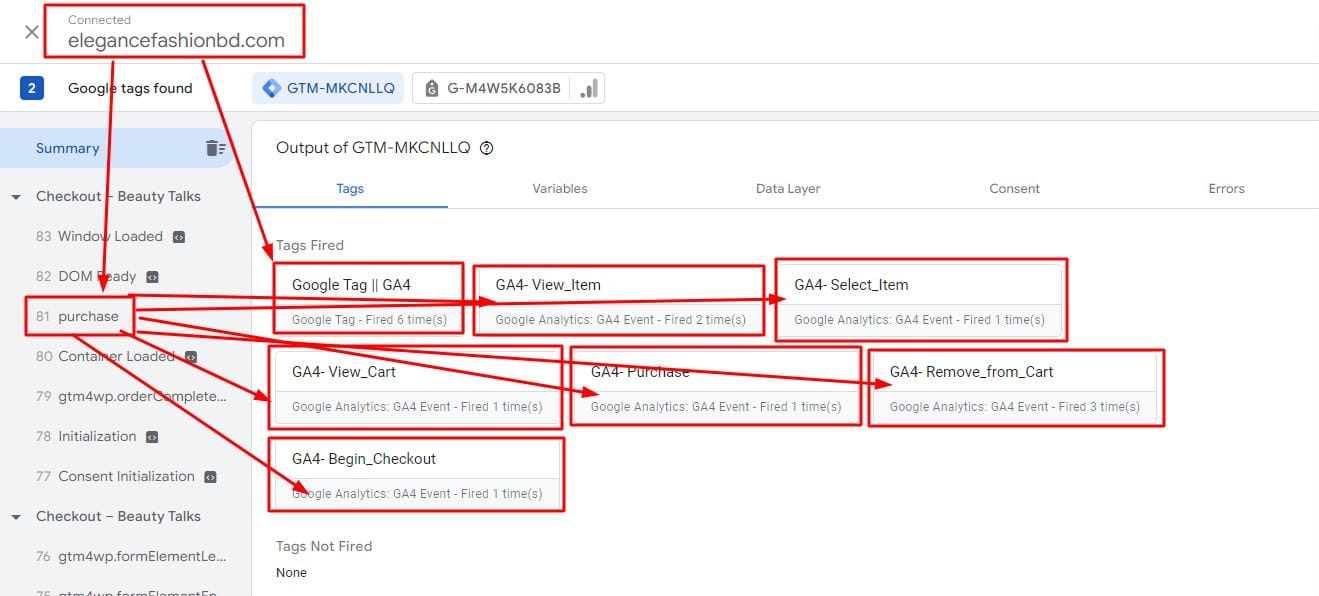Click the Google tags found label
Viewport: 1319px width, 596px height.
tap(130, 88)
